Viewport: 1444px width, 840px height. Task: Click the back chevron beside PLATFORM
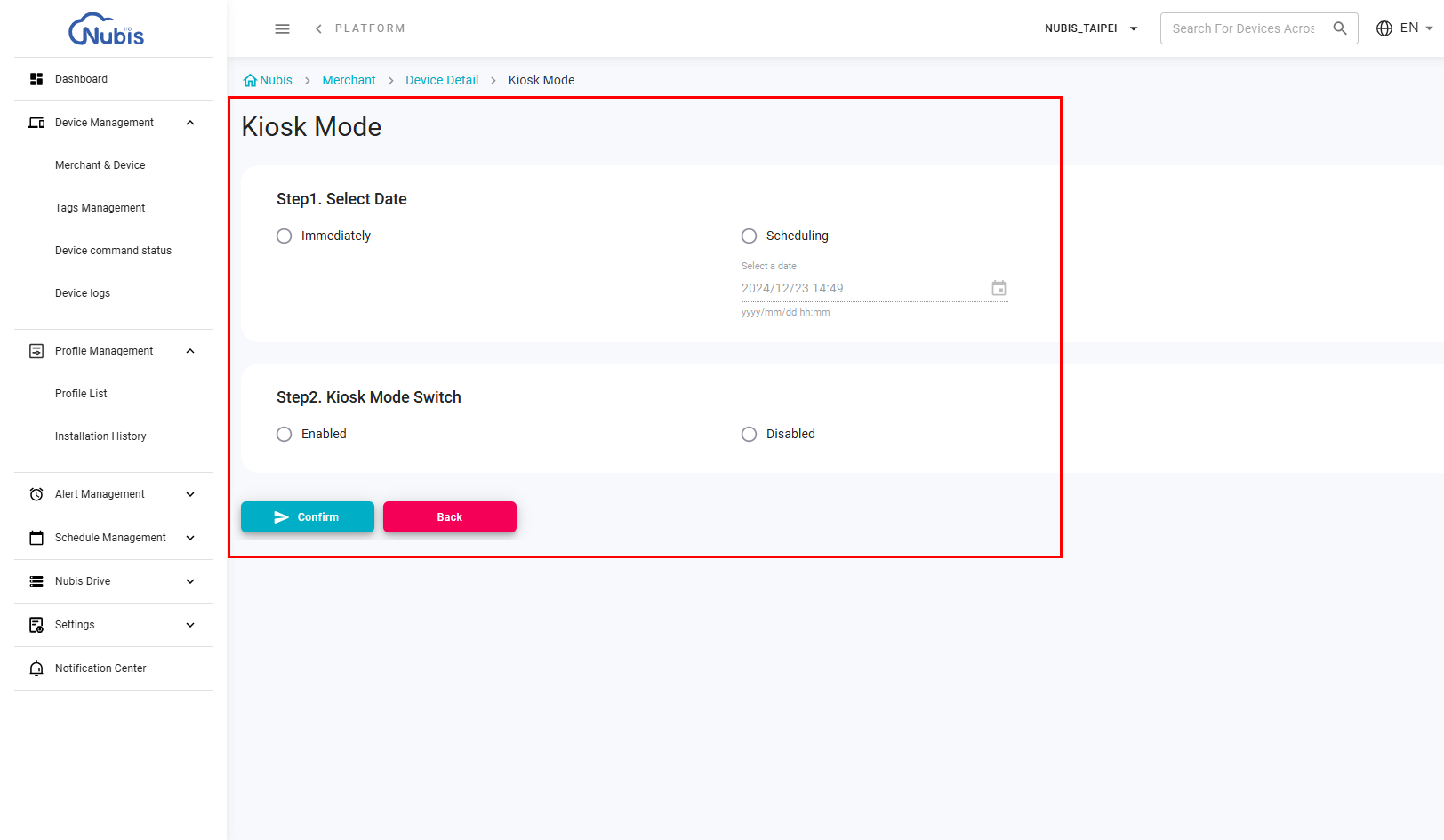318,28
